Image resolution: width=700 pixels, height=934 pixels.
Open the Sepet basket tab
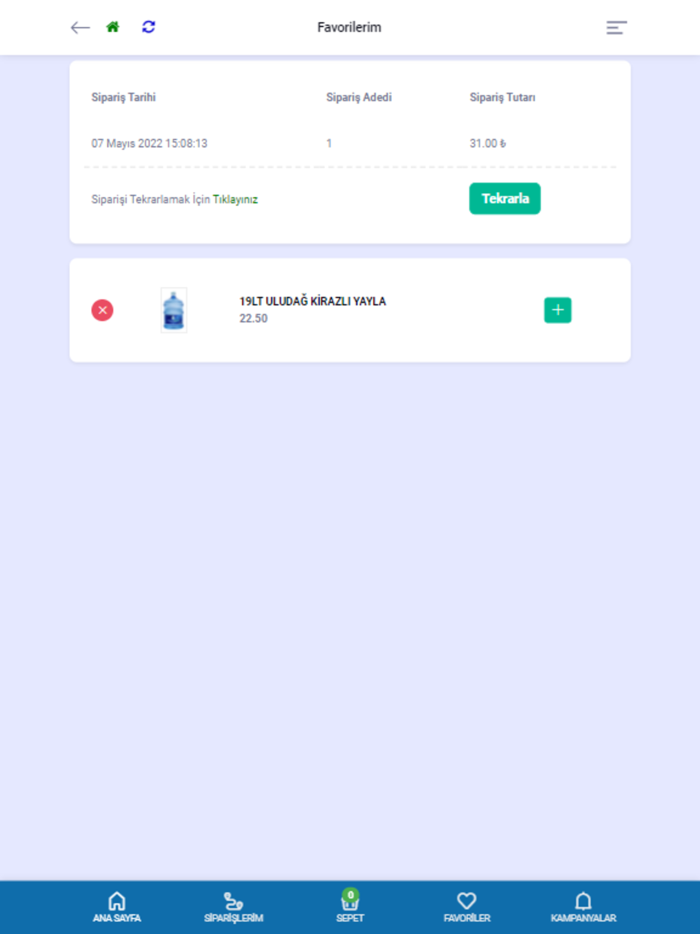[x=350, y=907]
